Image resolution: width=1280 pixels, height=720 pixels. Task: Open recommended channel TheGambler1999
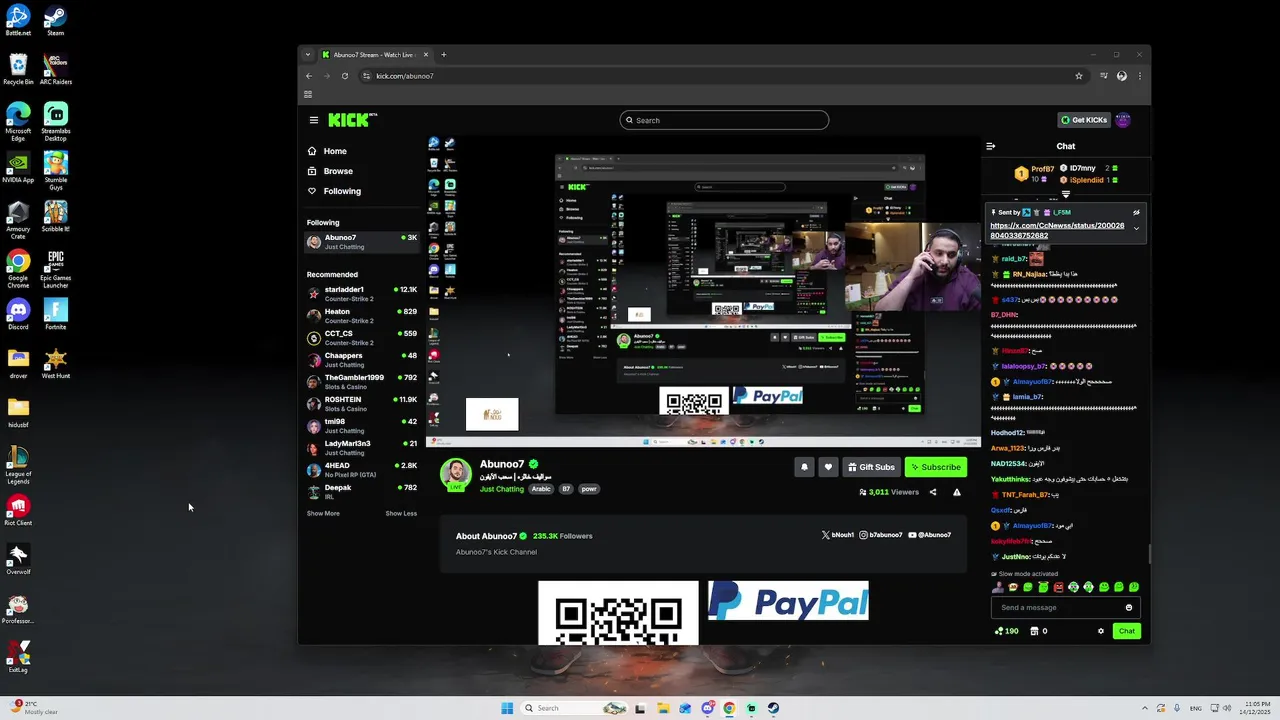362,382
